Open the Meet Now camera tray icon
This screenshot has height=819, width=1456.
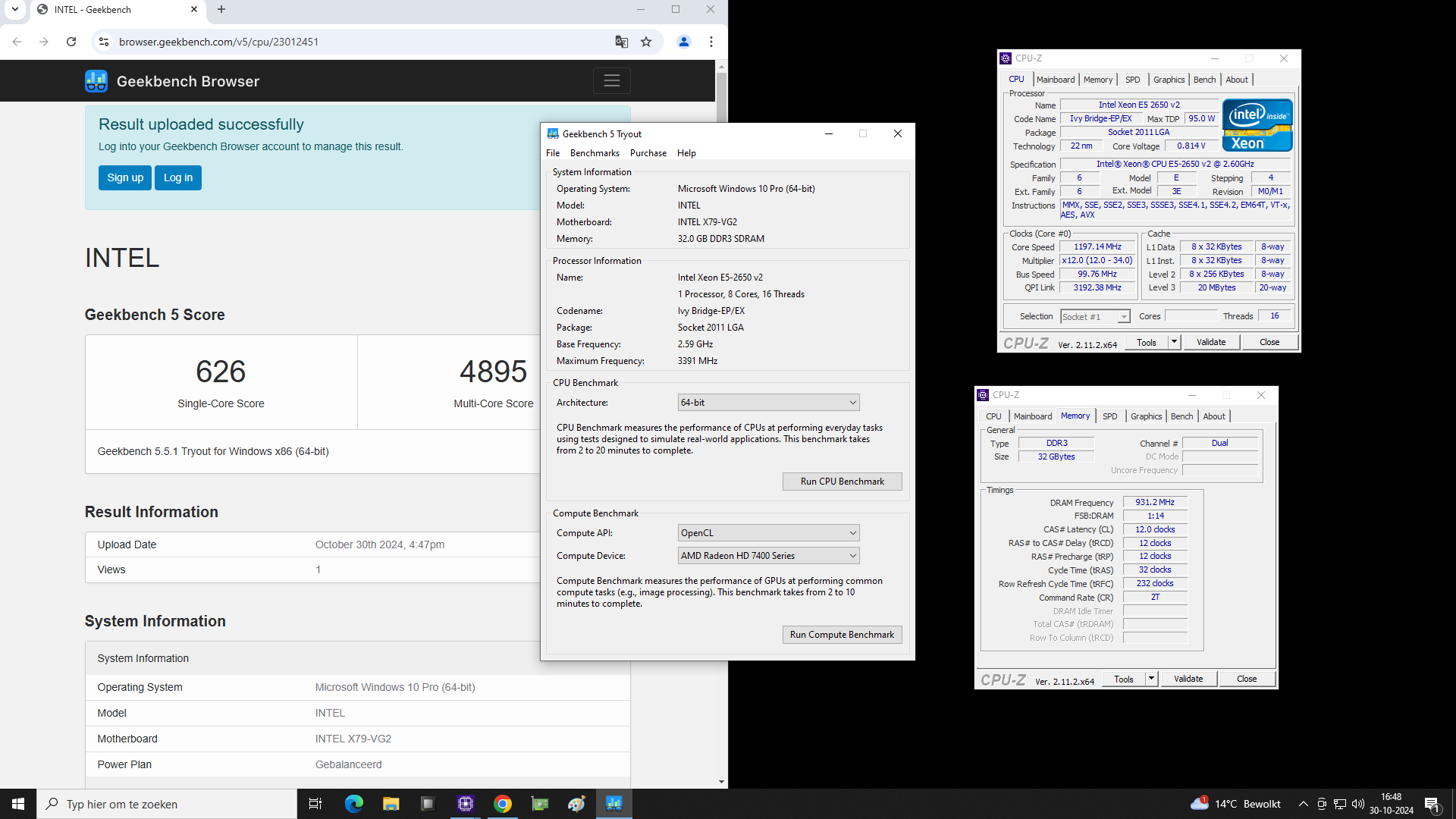tap(1322, 804)
